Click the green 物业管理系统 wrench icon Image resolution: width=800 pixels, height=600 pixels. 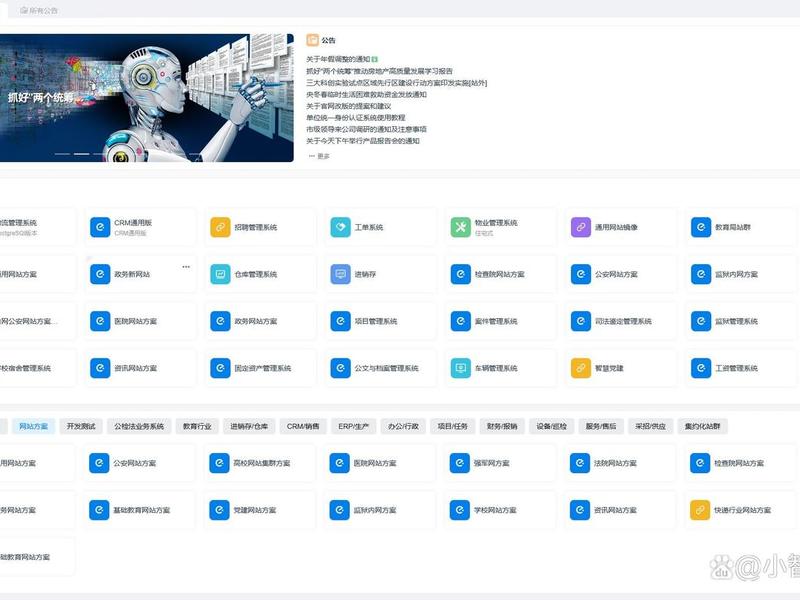(x=461, y=227)
